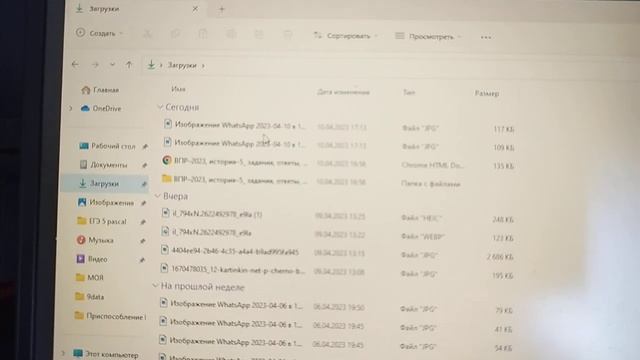Open the Просмотреть dropdown

429,37
